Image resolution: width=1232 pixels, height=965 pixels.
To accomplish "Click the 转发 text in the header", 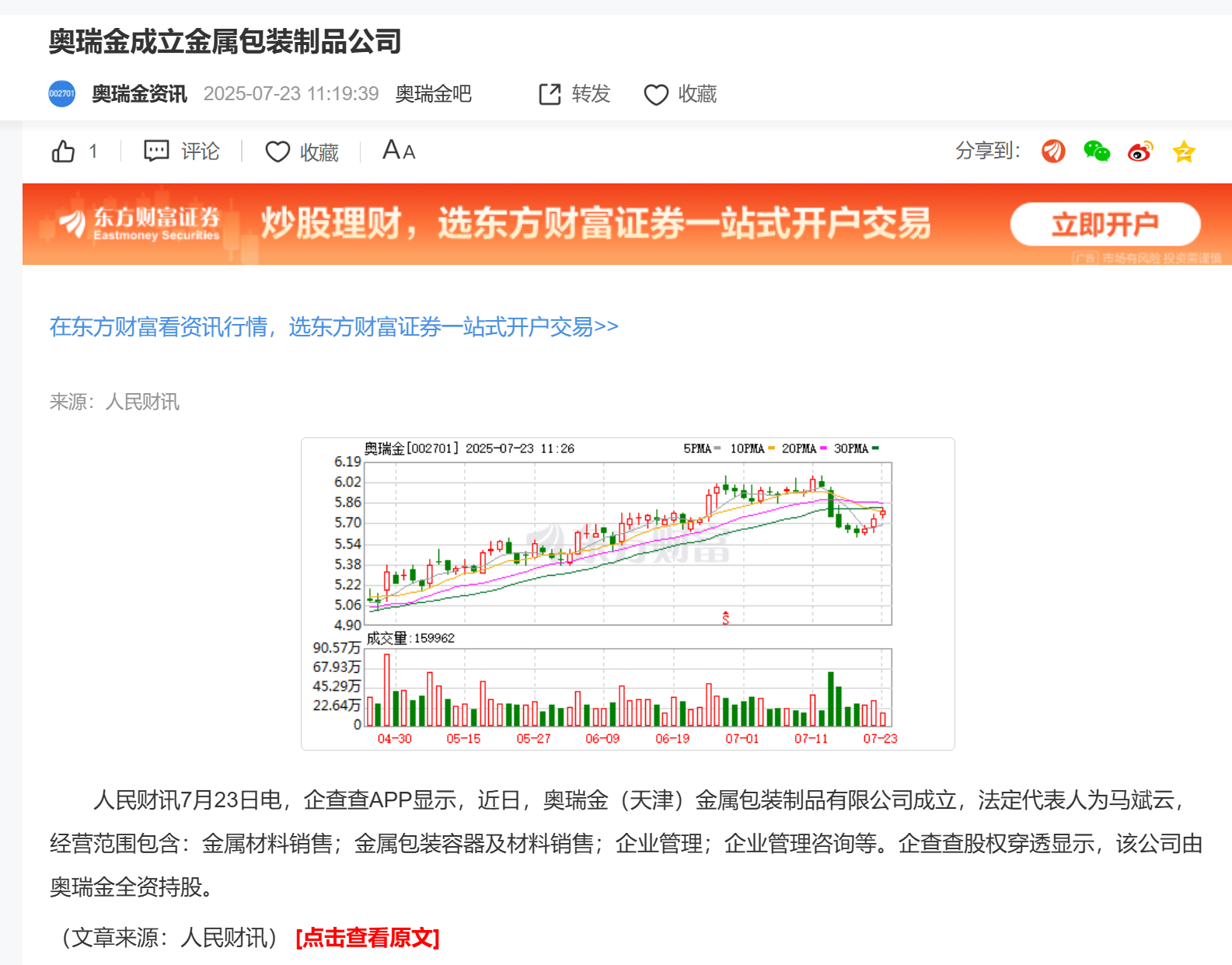I will tap(591, 94).
